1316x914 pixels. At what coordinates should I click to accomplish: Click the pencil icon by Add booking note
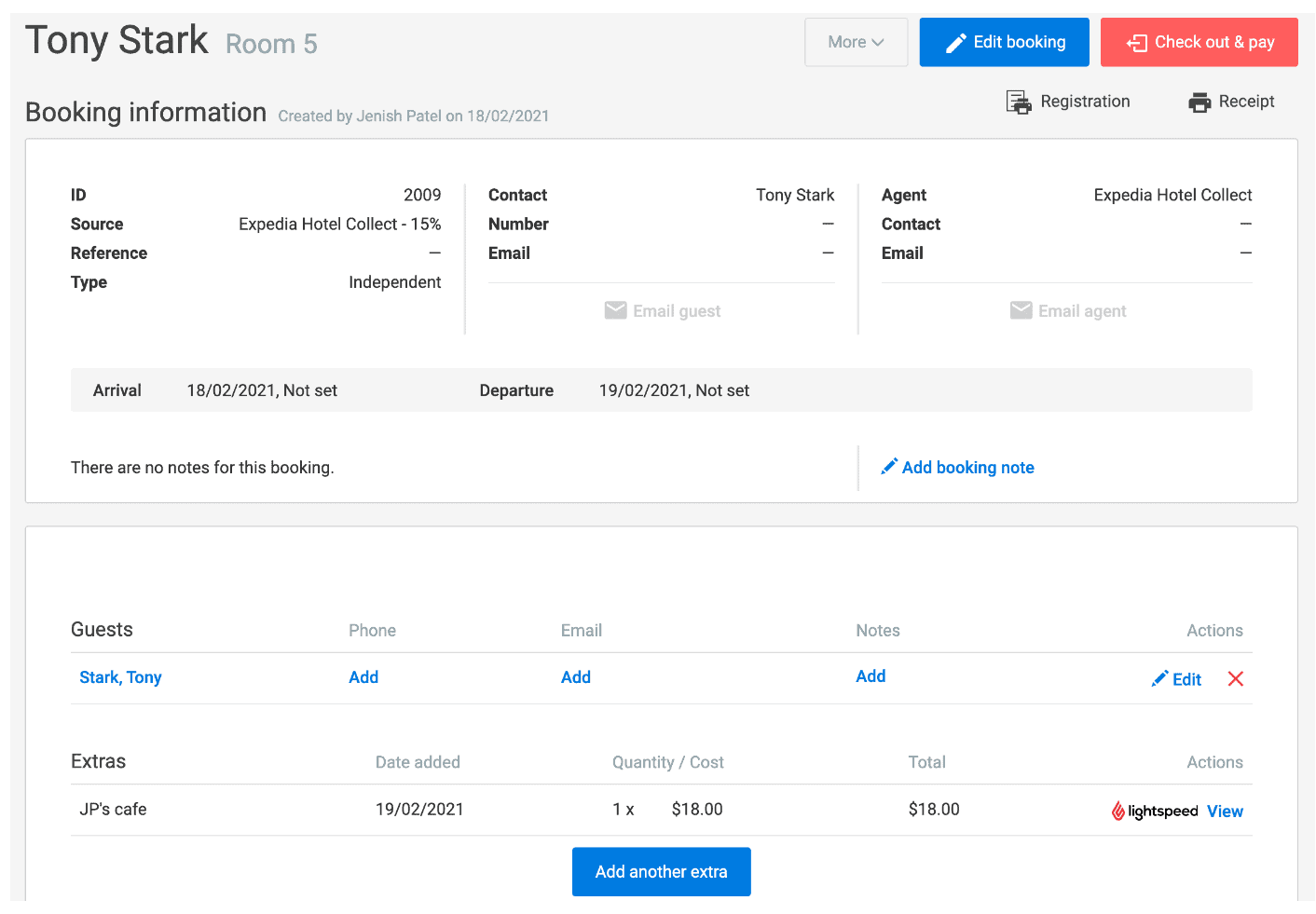pos(889,467)
